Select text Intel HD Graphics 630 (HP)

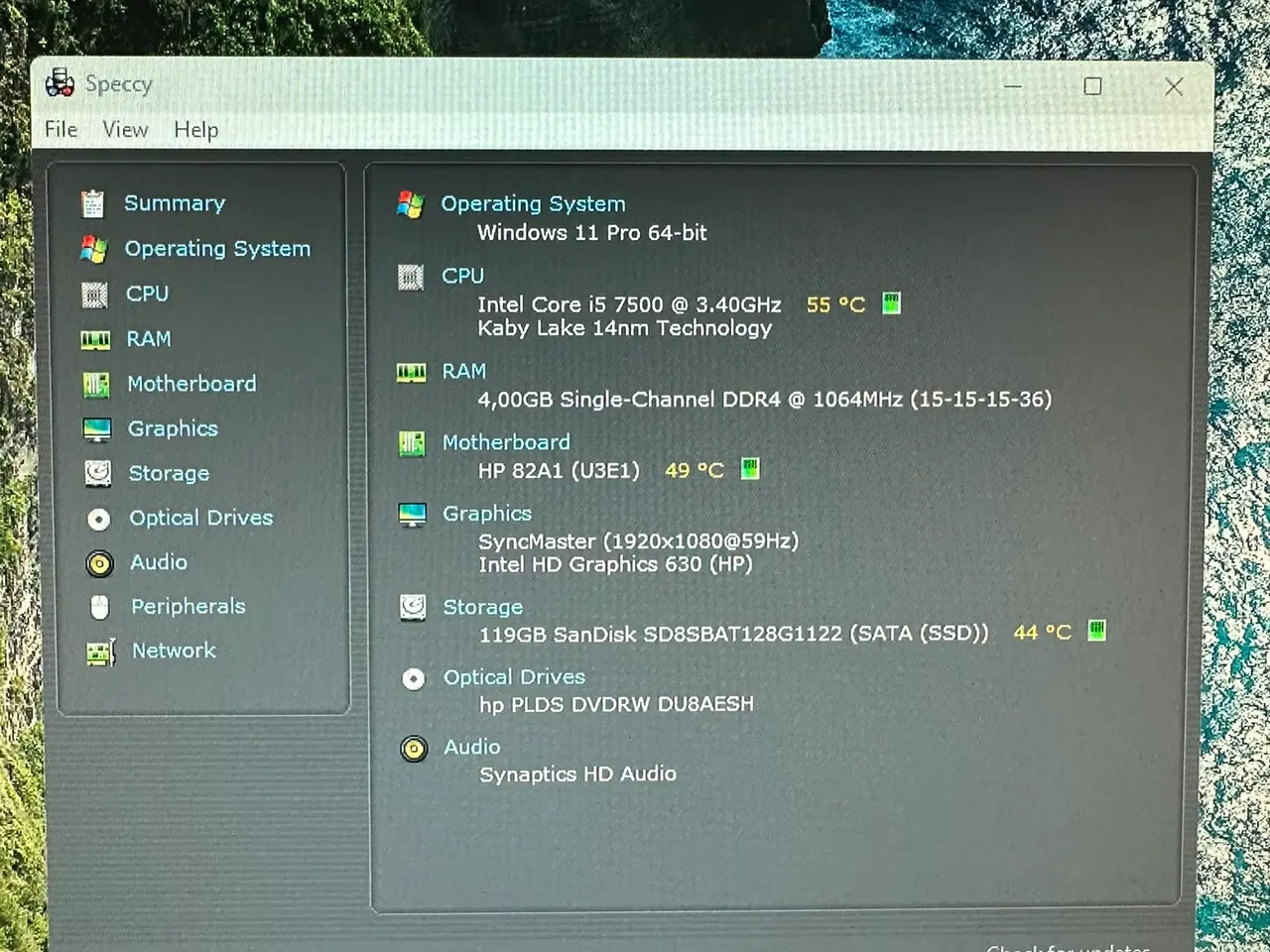pyautogui.click(x=615, y=564)
